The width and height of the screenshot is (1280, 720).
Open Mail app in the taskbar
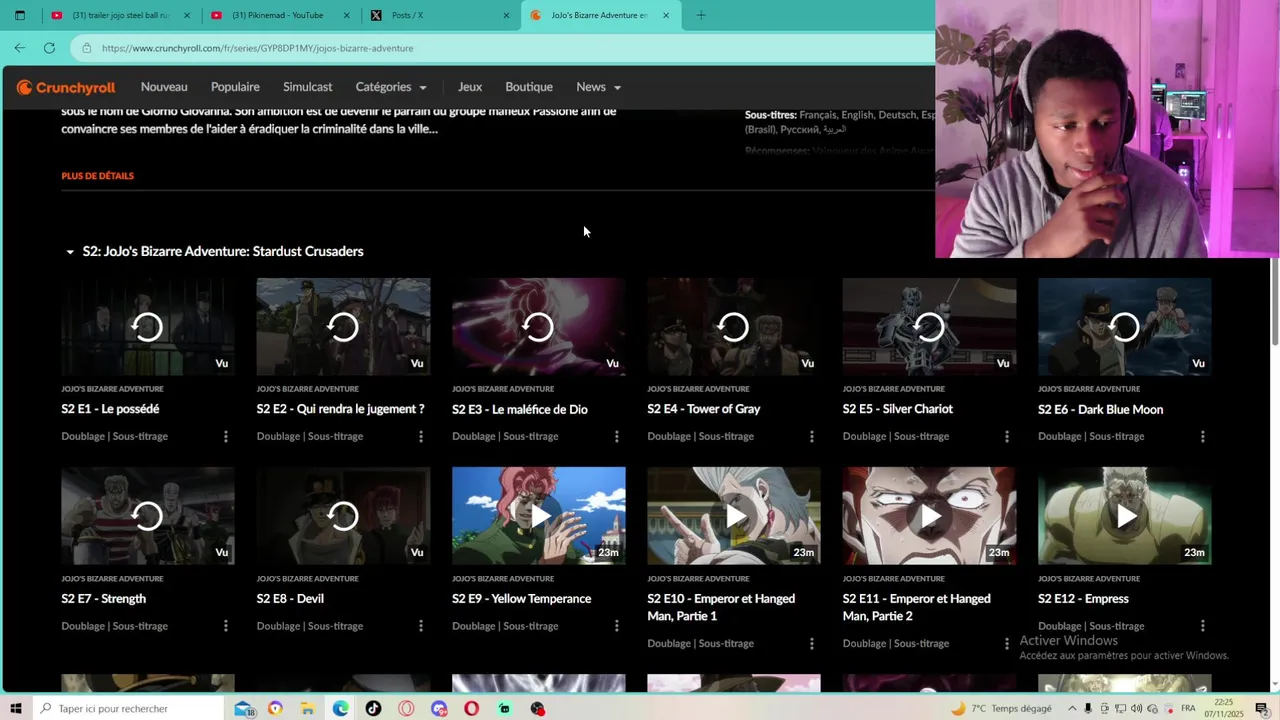pos(244,709)
